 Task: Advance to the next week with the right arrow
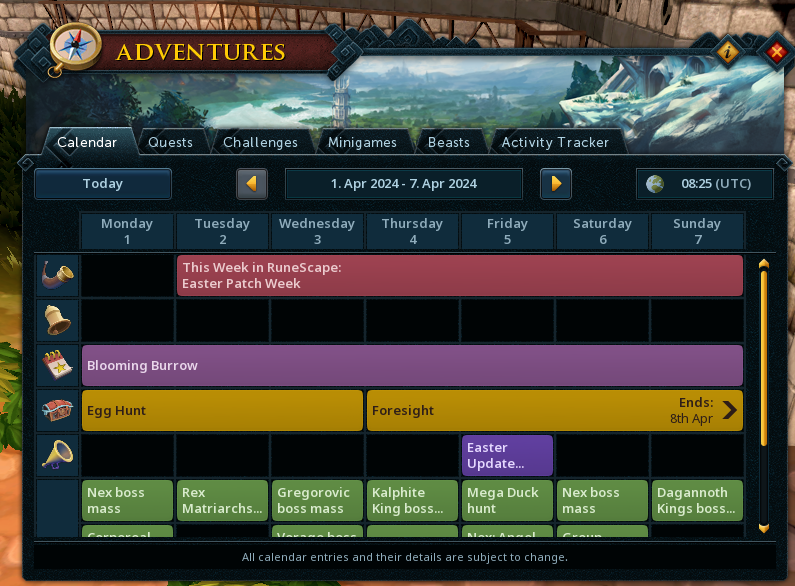[556, 184]
